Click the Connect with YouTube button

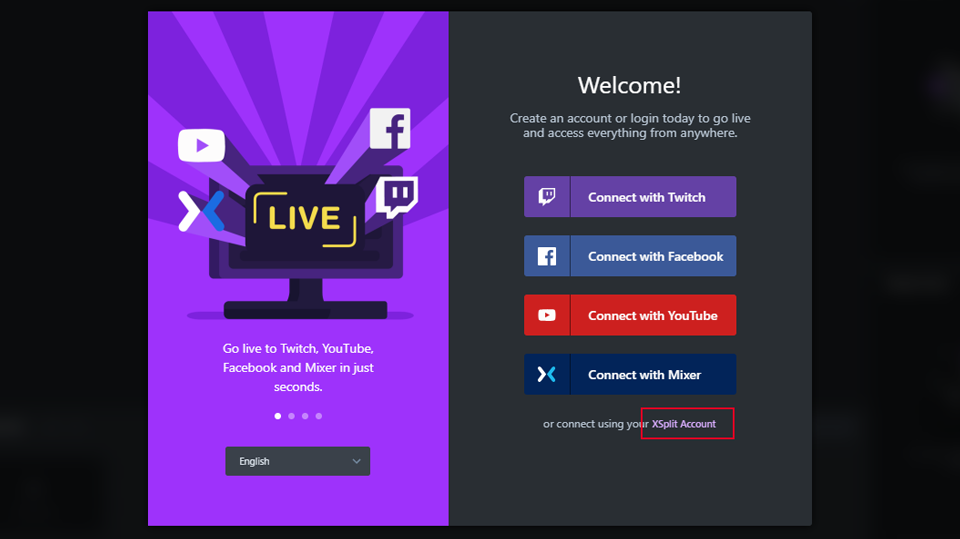pos(630,315)
